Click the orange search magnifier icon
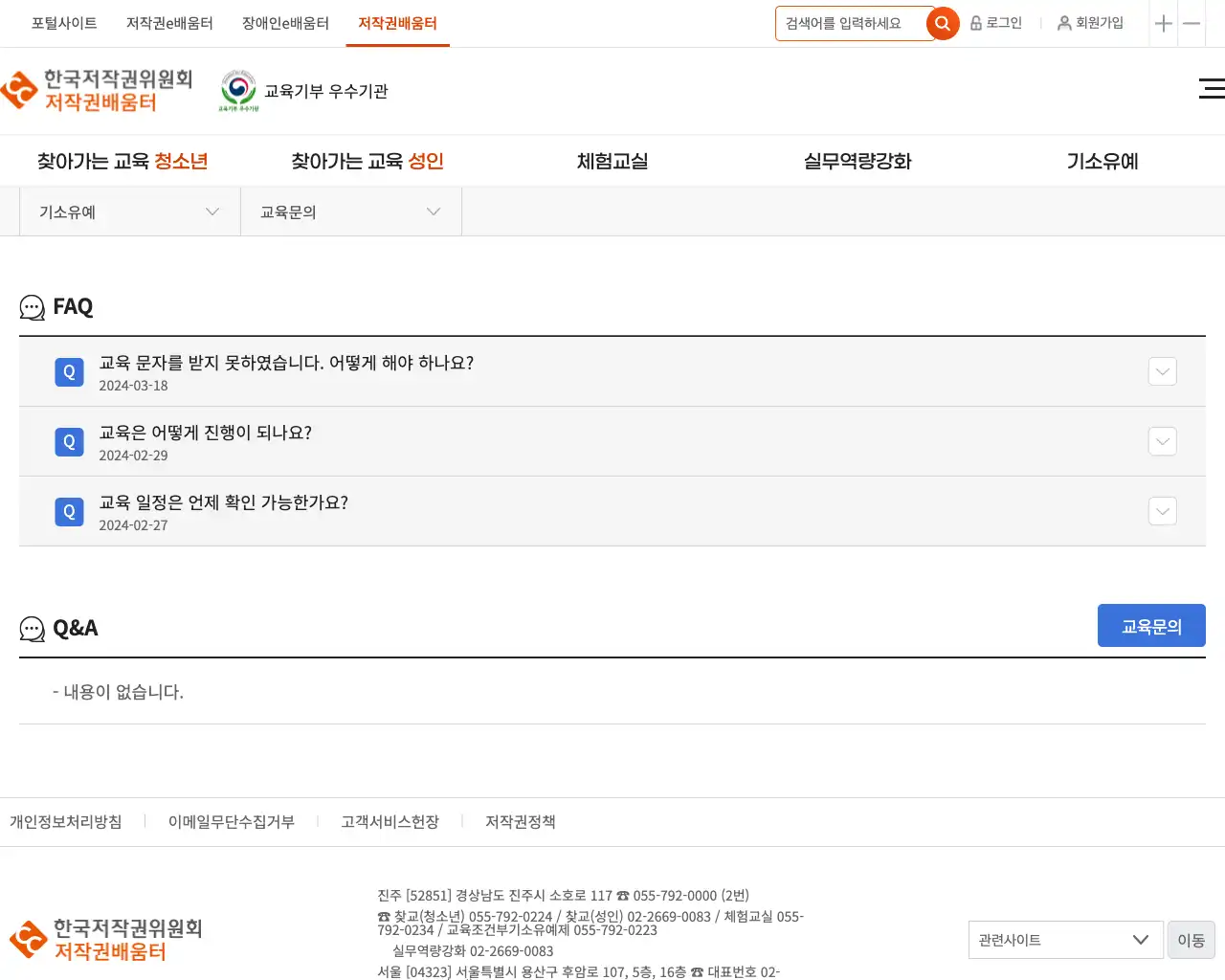The image size is (1225, 980). tap(943, 24)
